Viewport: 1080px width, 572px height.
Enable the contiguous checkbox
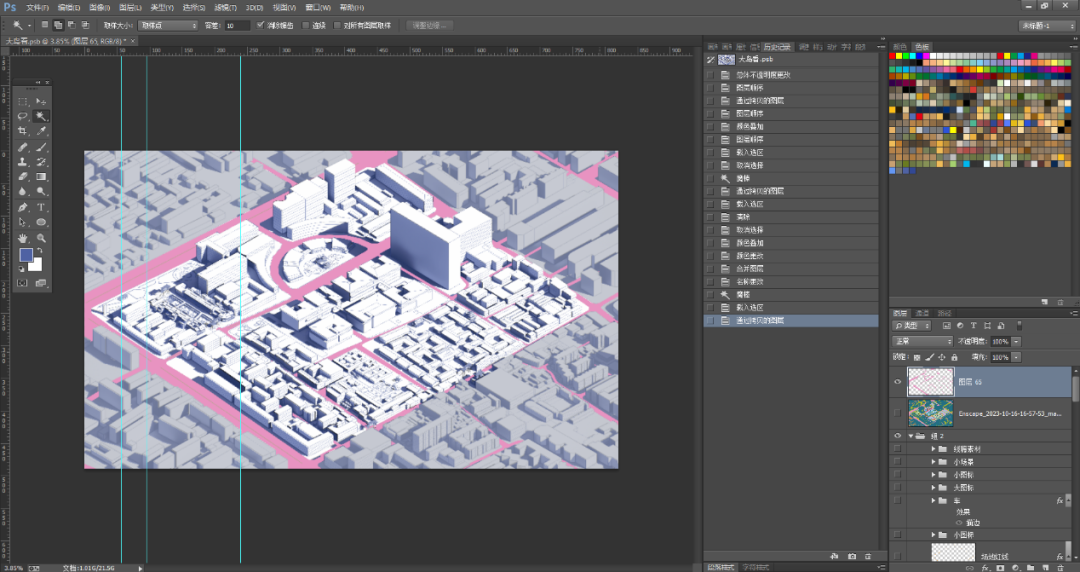[306, 25]
